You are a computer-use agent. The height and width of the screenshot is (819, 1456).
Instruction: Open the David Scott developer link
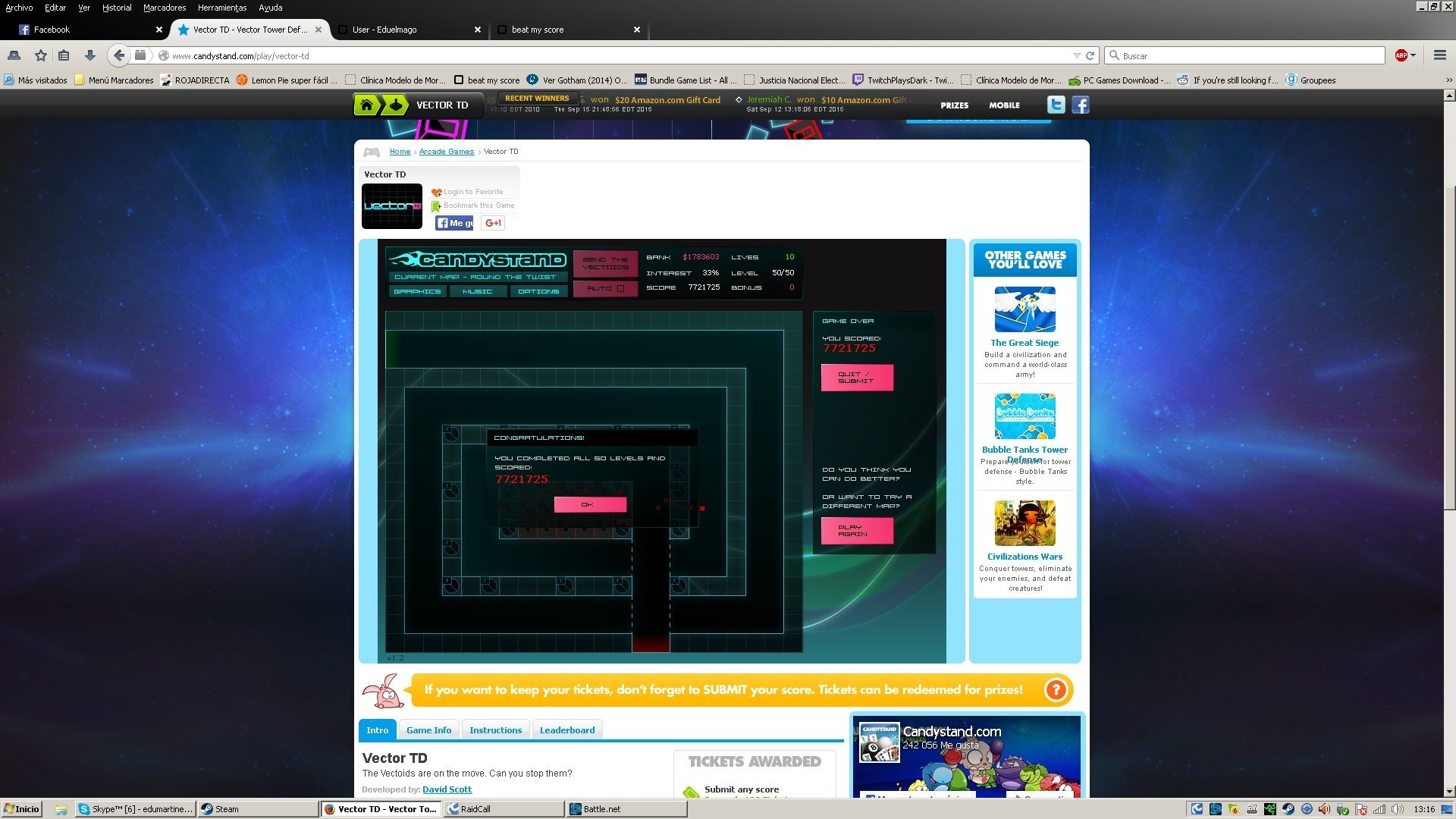pos(447,789)
